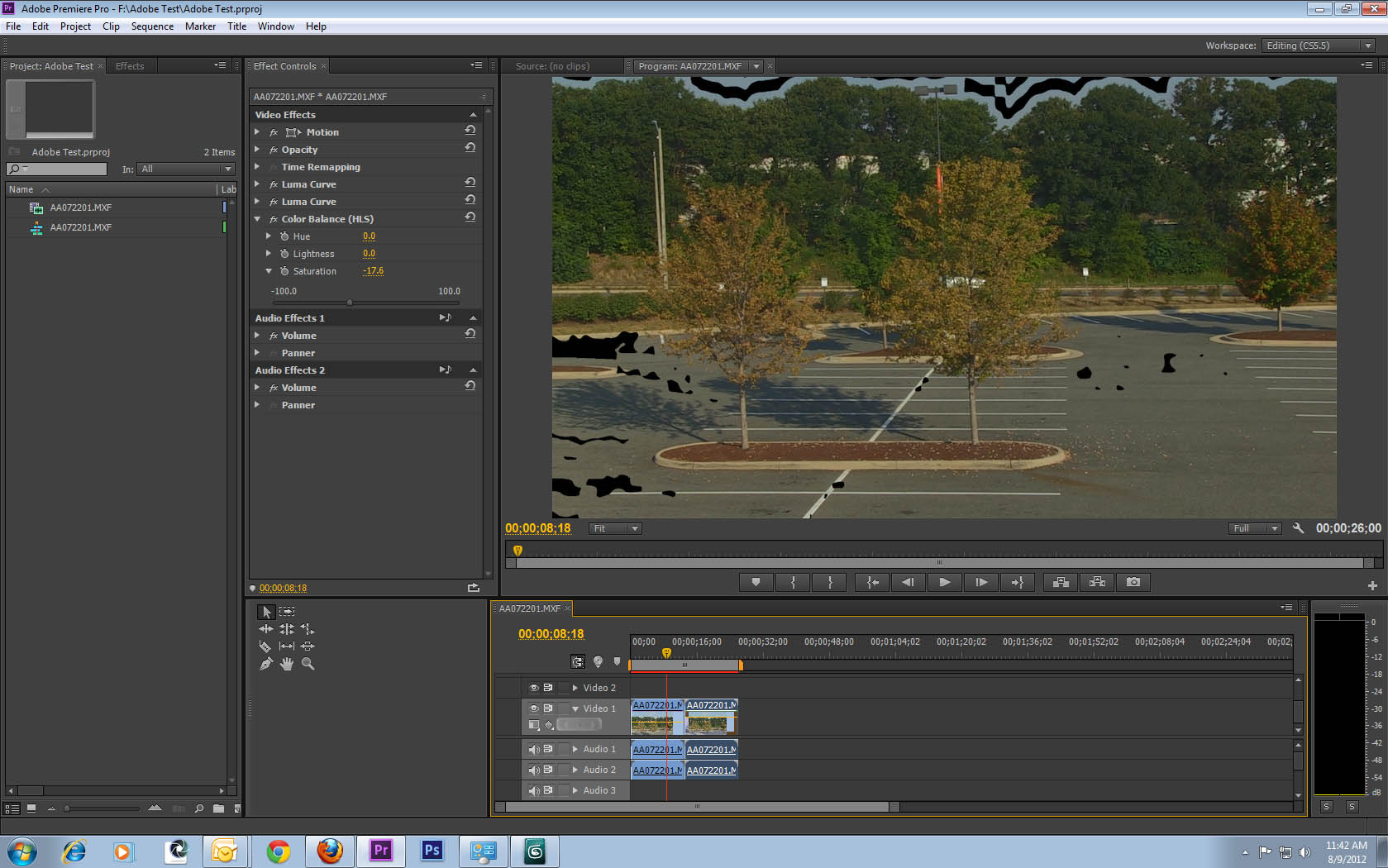Toggle Video 2 track visibility eye
The height and width of the screenshot is (868, 1388).
534,688
